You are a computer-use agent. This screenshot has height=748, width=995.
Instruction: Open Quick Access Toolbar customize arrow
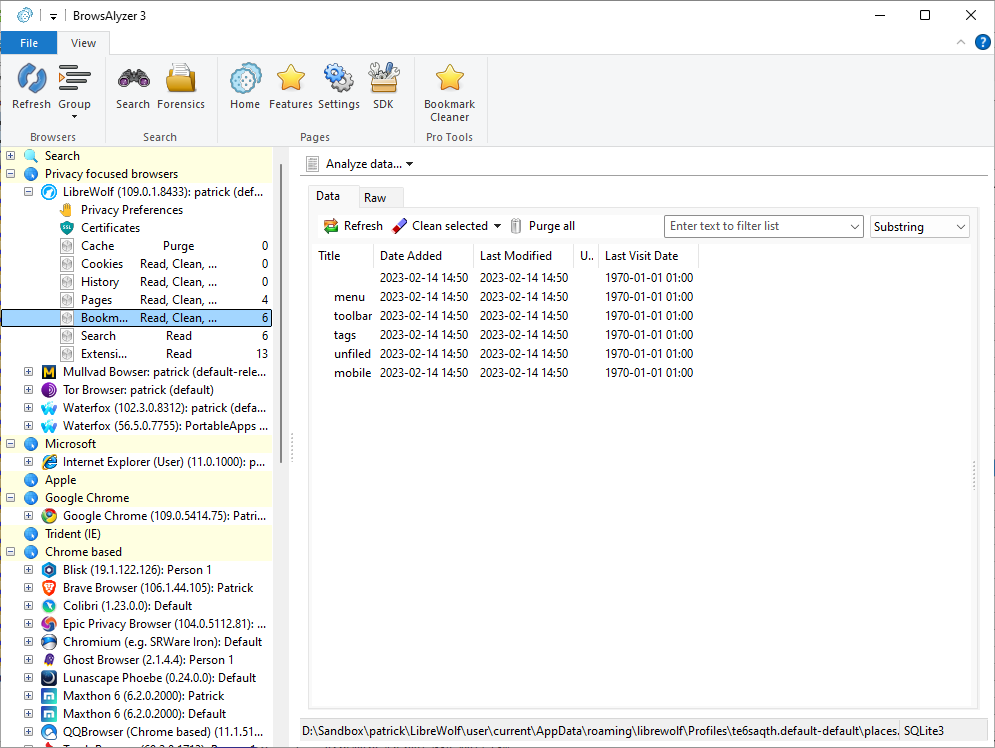(53, 16)
